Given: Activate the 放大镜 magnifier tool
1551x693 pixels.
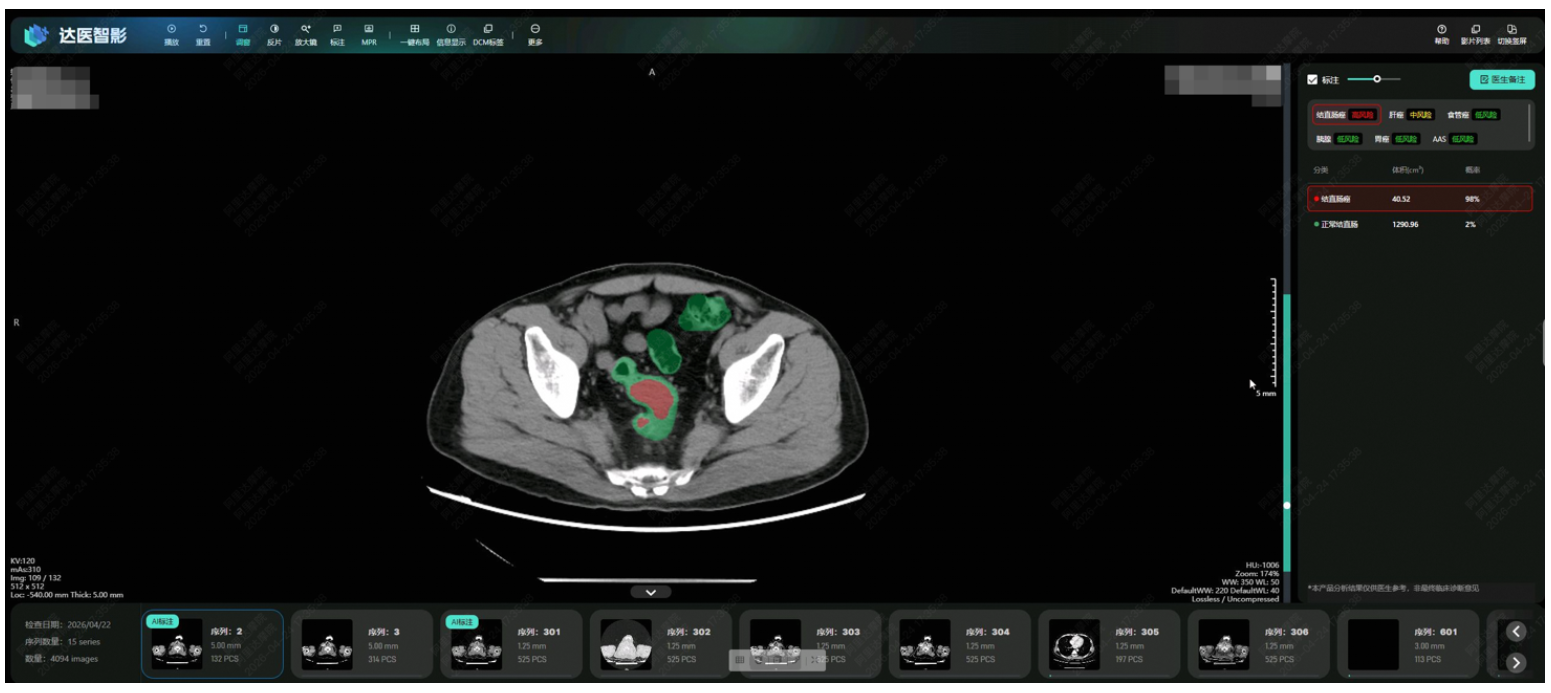Looking at the screenshot, I should point(306,34).
